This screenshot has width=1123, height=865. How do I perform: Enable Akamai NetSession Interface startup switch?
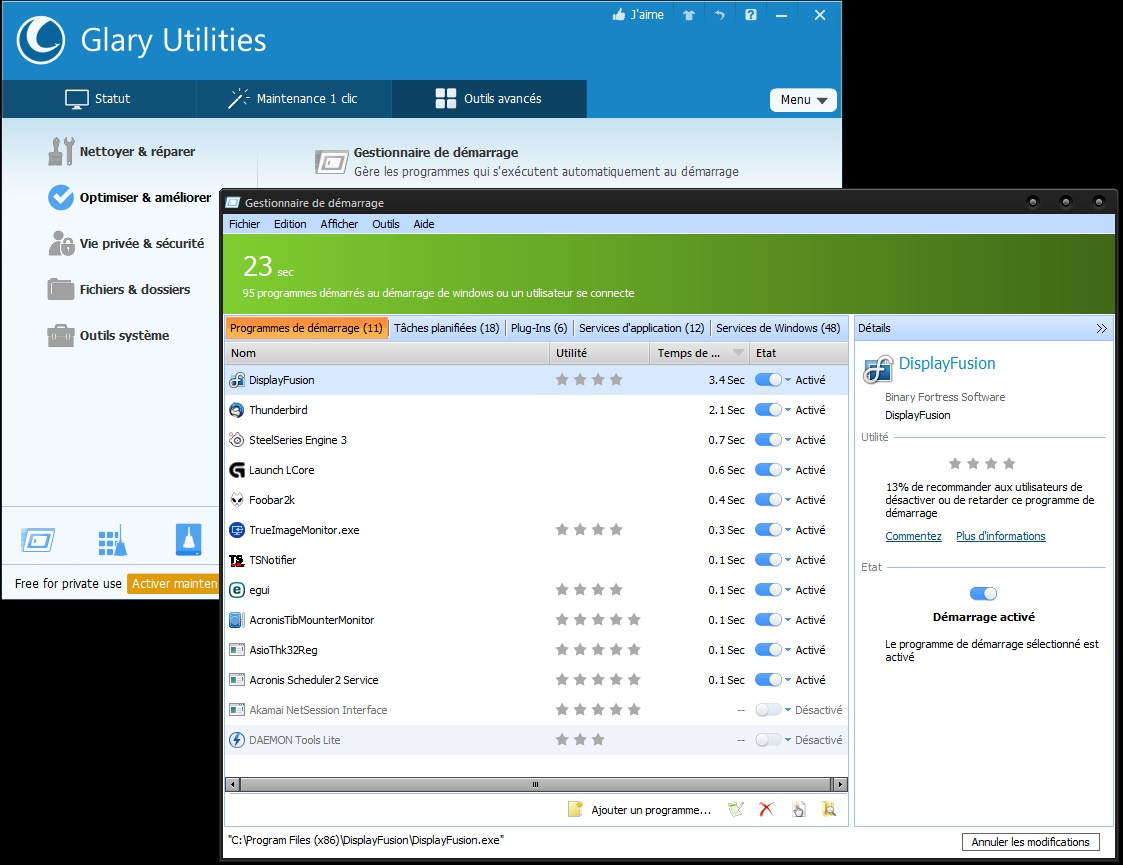768,710
